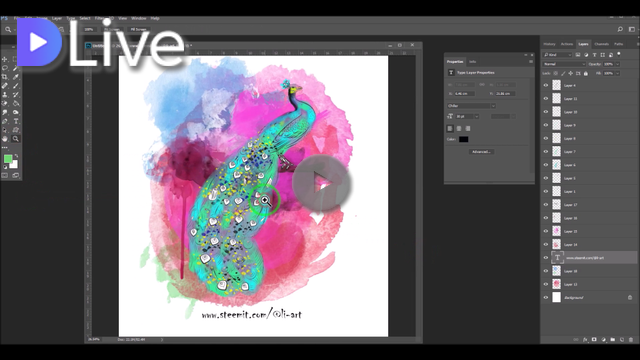640x360 pixels.
Task: Hide Layer 11 with eye icon
Action: [546, 98]
